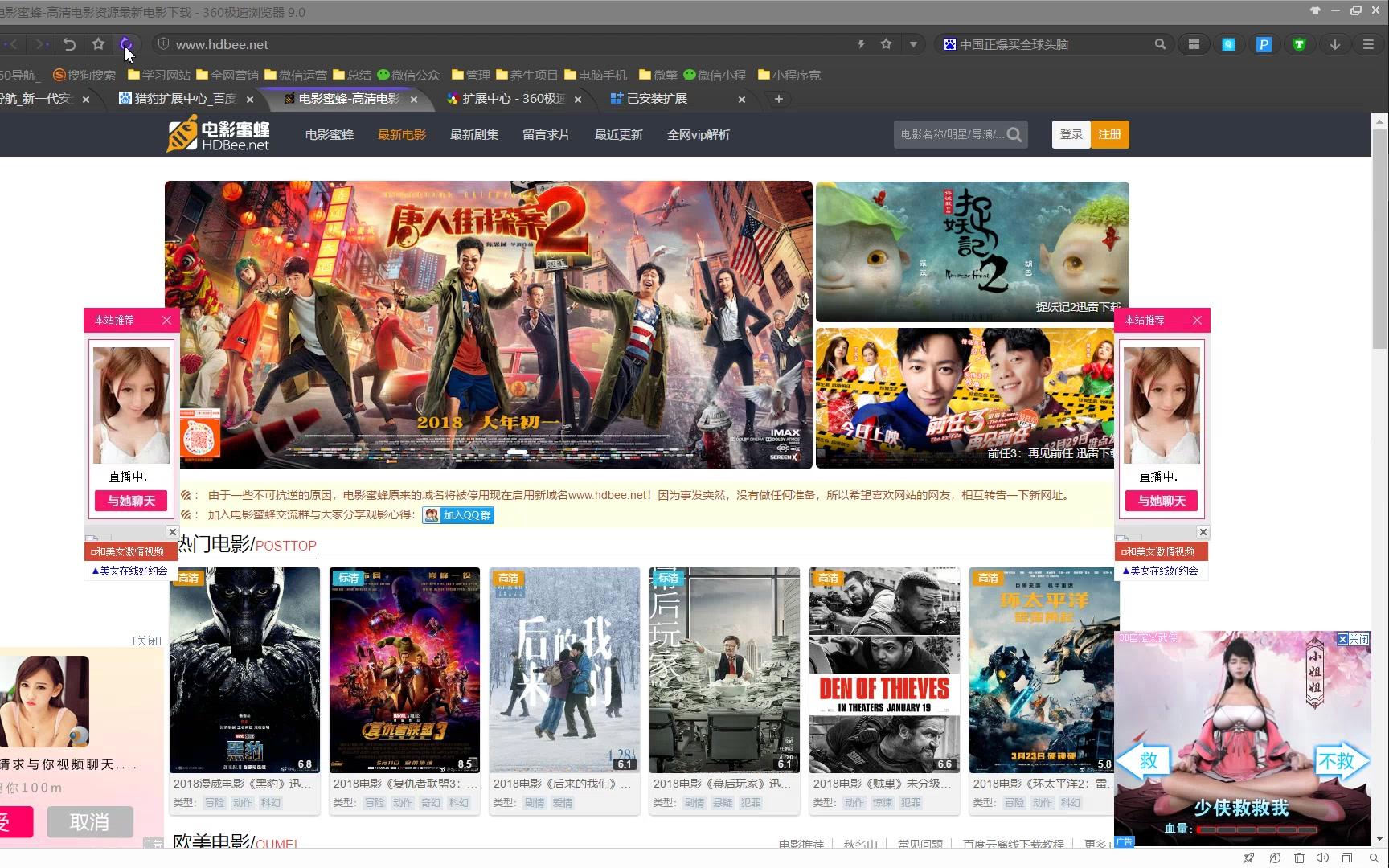Image resolution: width=1389 pixels, height=868 pixels.
Task: Click the site search magnifier icon
Action: click(x=1015, y=134)
